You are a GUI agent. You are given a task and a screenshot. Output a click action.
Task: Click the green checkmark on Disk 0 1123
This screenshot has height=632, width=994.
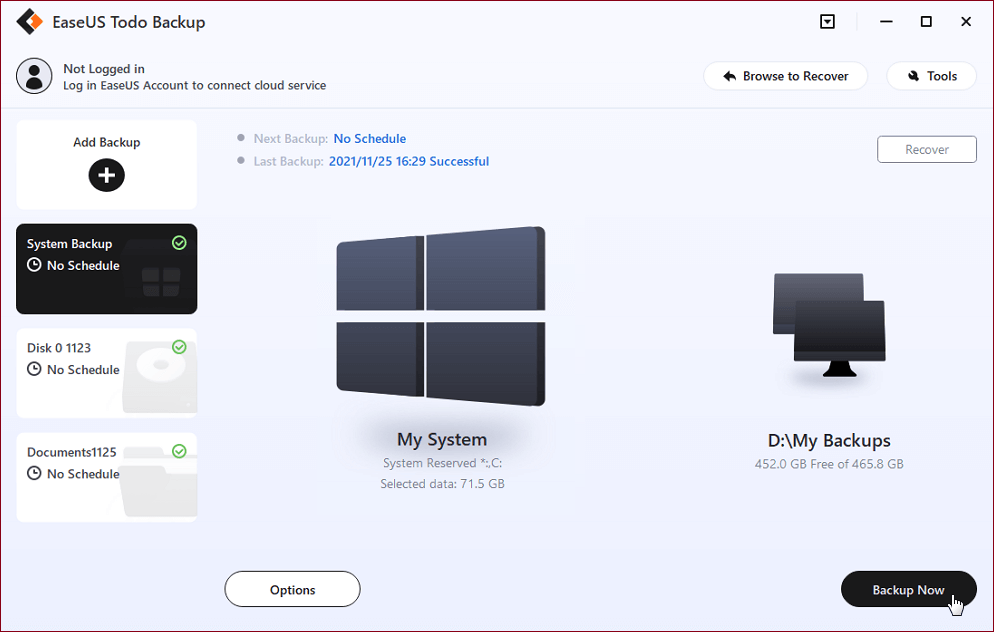(180, 347)
